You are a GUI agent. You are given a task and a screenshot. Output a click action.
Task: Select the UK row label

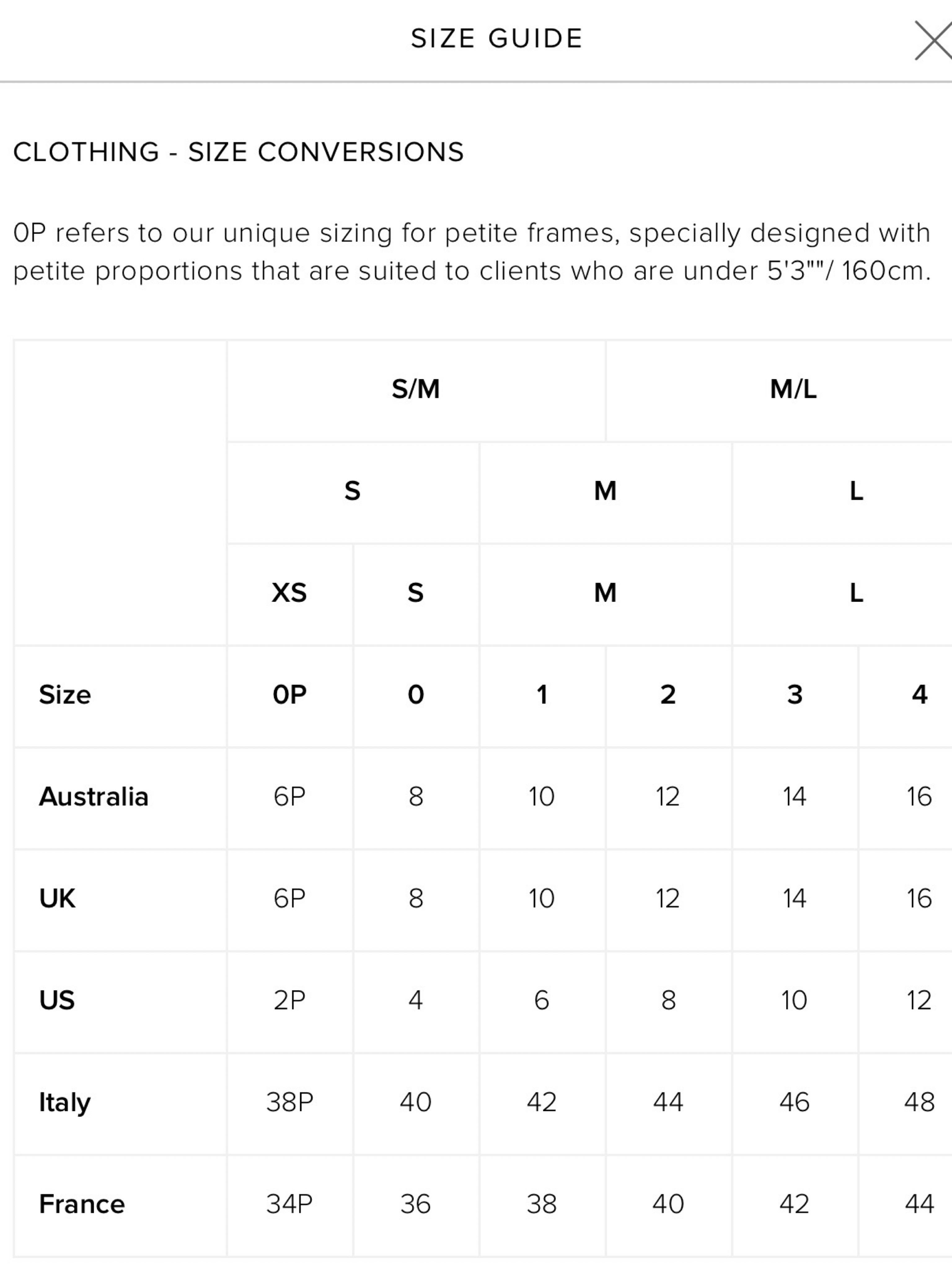click(57, 899)
